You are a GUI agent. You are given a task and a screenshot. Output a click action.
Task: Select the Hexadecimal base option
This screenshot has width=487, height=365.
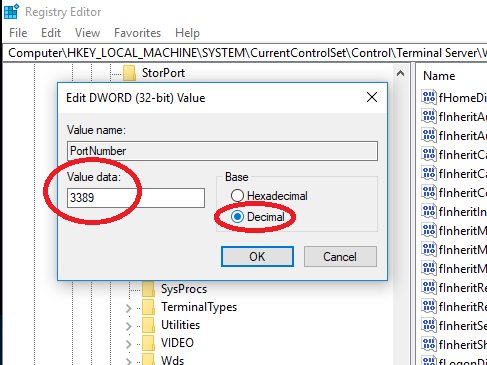[269, 196]
